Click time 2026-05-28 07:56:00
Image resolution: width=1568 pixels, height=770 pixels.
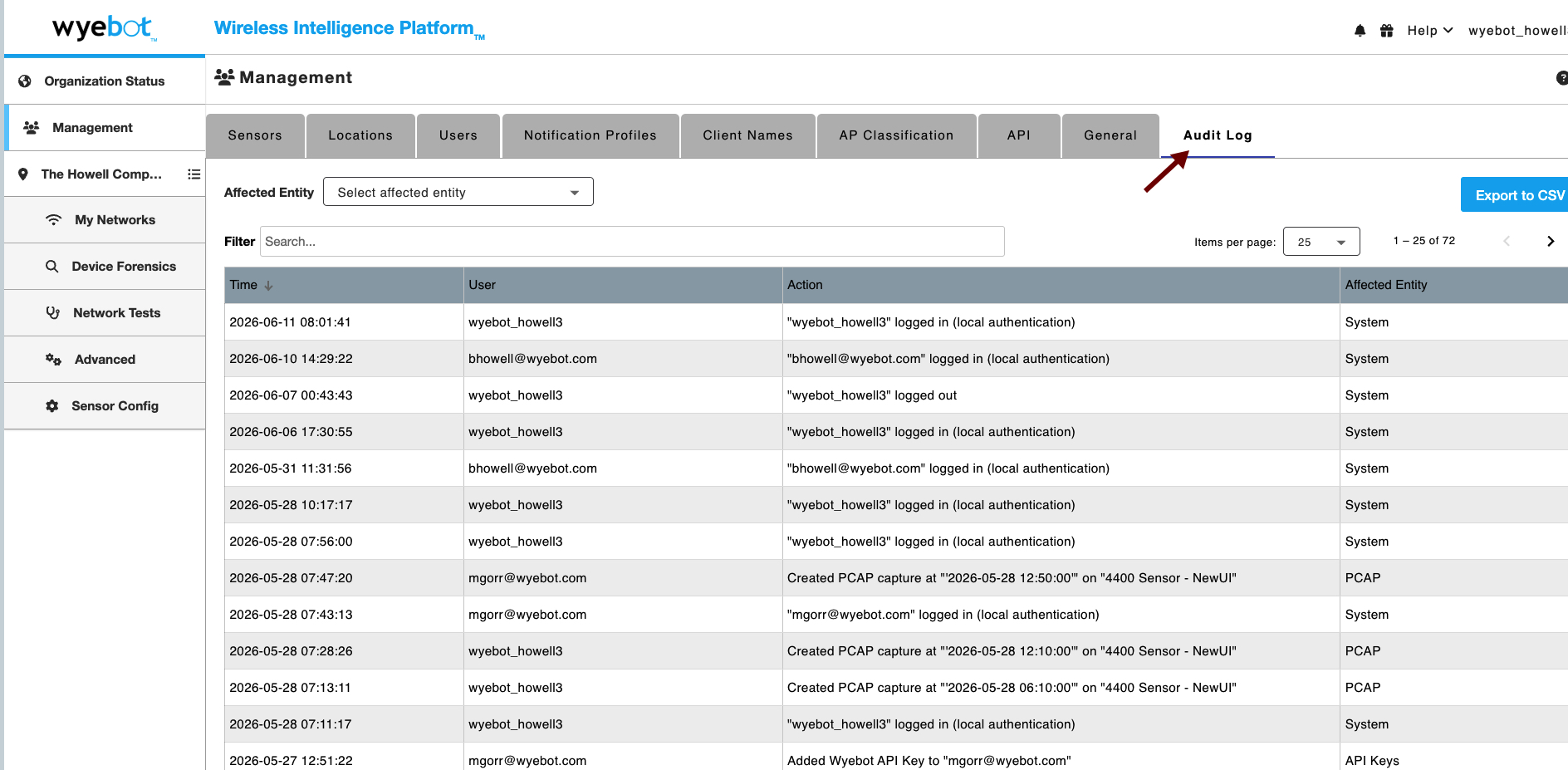click(x=291, y=542)
